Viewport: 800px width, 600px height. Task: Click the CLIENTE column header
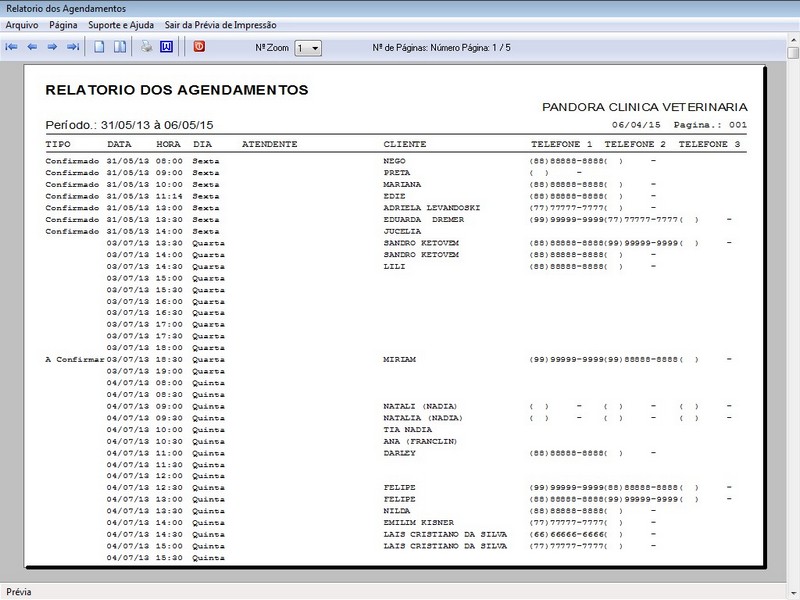(405, 144)
